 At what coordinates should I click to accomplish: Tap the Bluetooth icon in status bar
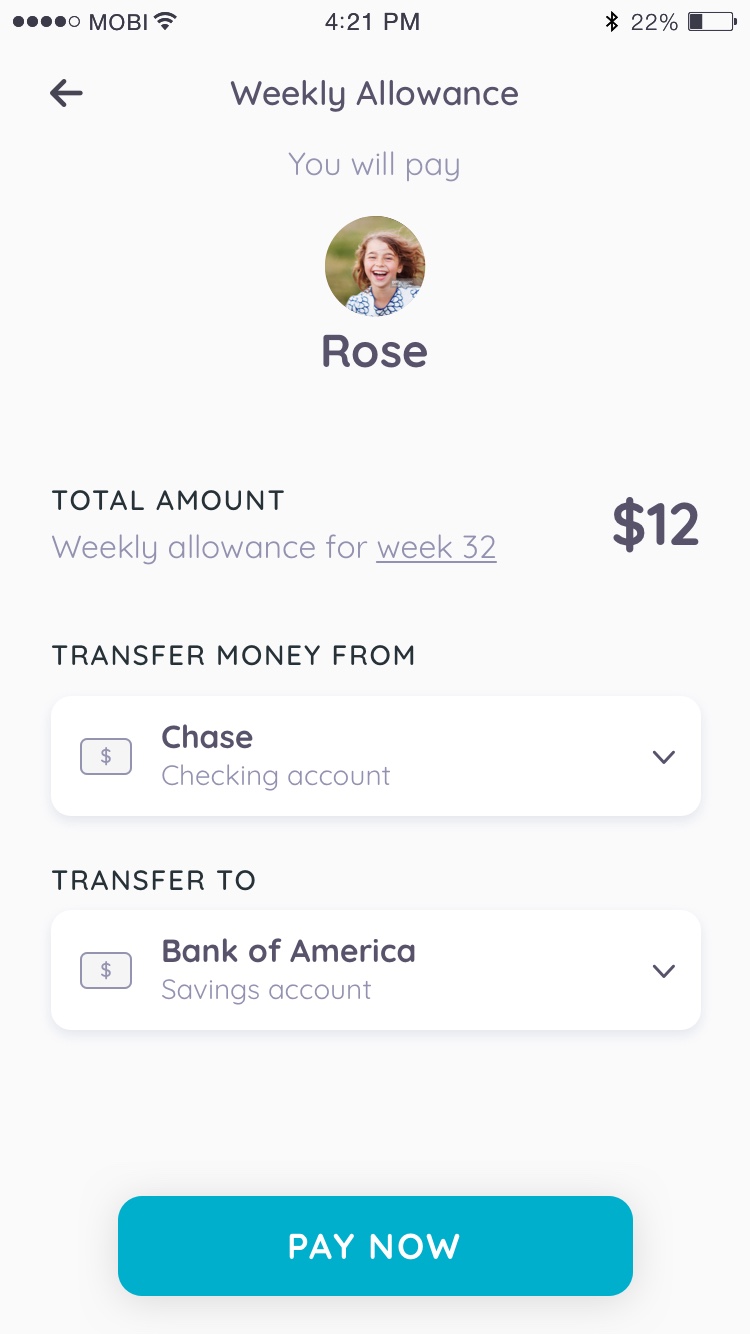tap(612, 22)
